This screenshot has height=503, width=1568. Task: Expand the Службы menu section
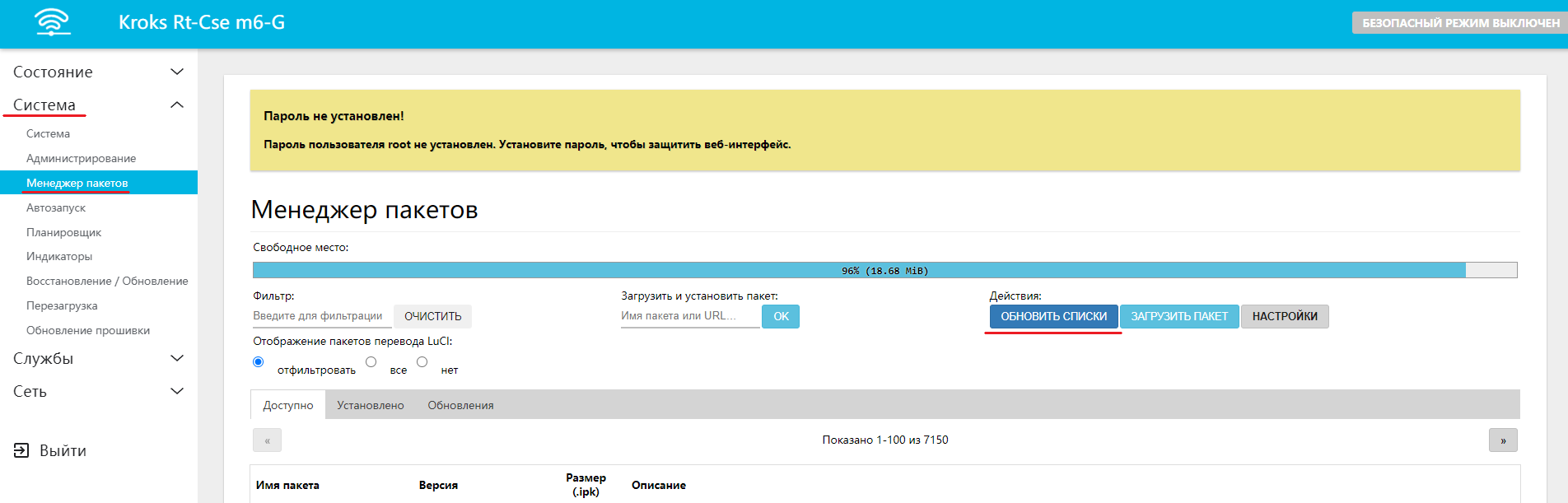click(x=176, y=358)
